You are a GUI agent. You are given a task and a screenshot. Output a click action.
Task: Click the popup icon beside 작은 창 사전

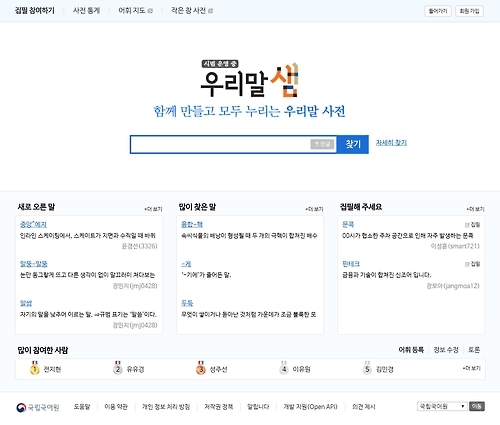point(210,11)
